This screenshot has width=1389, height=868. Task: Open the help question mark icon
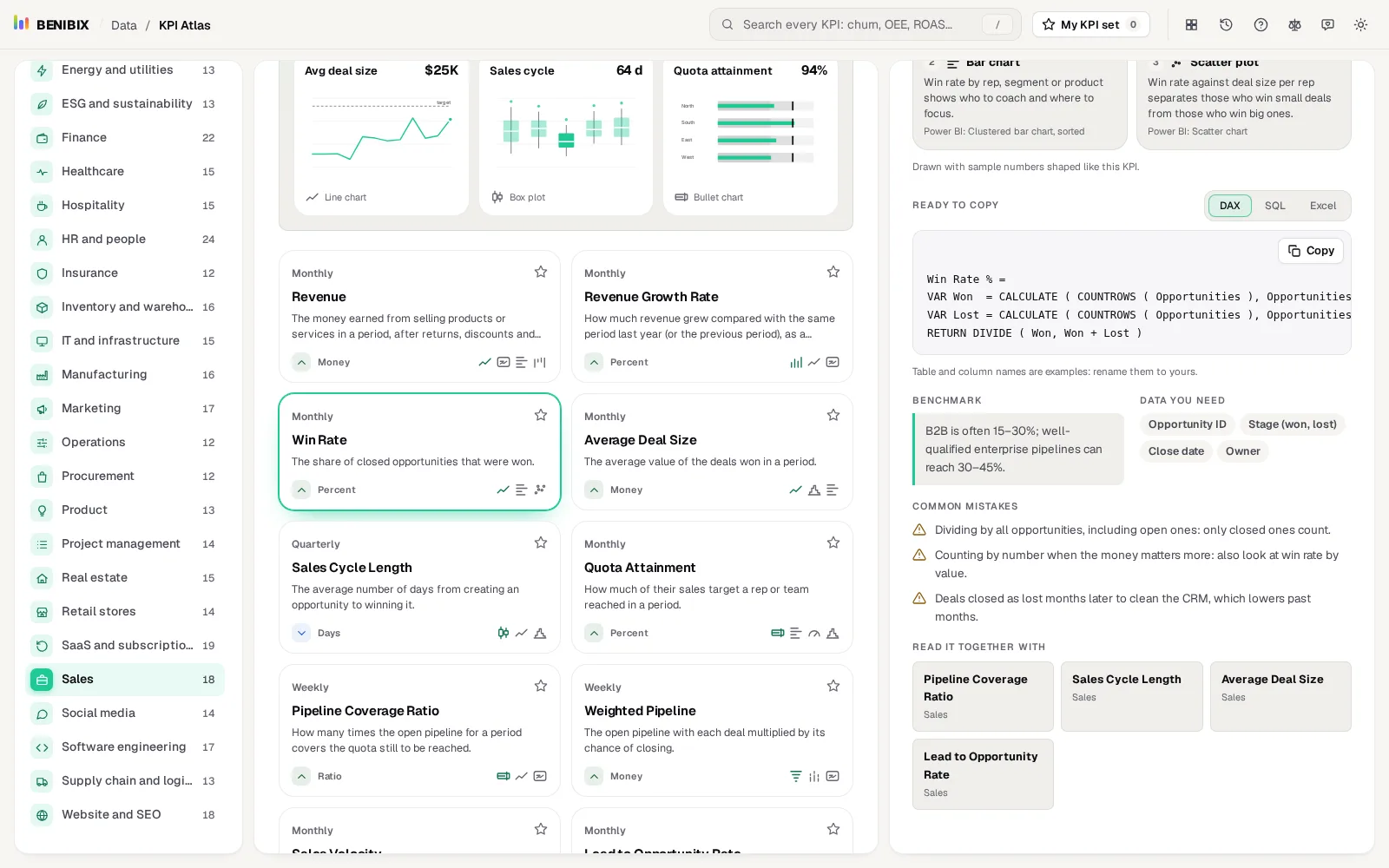tap(1261, 25)
